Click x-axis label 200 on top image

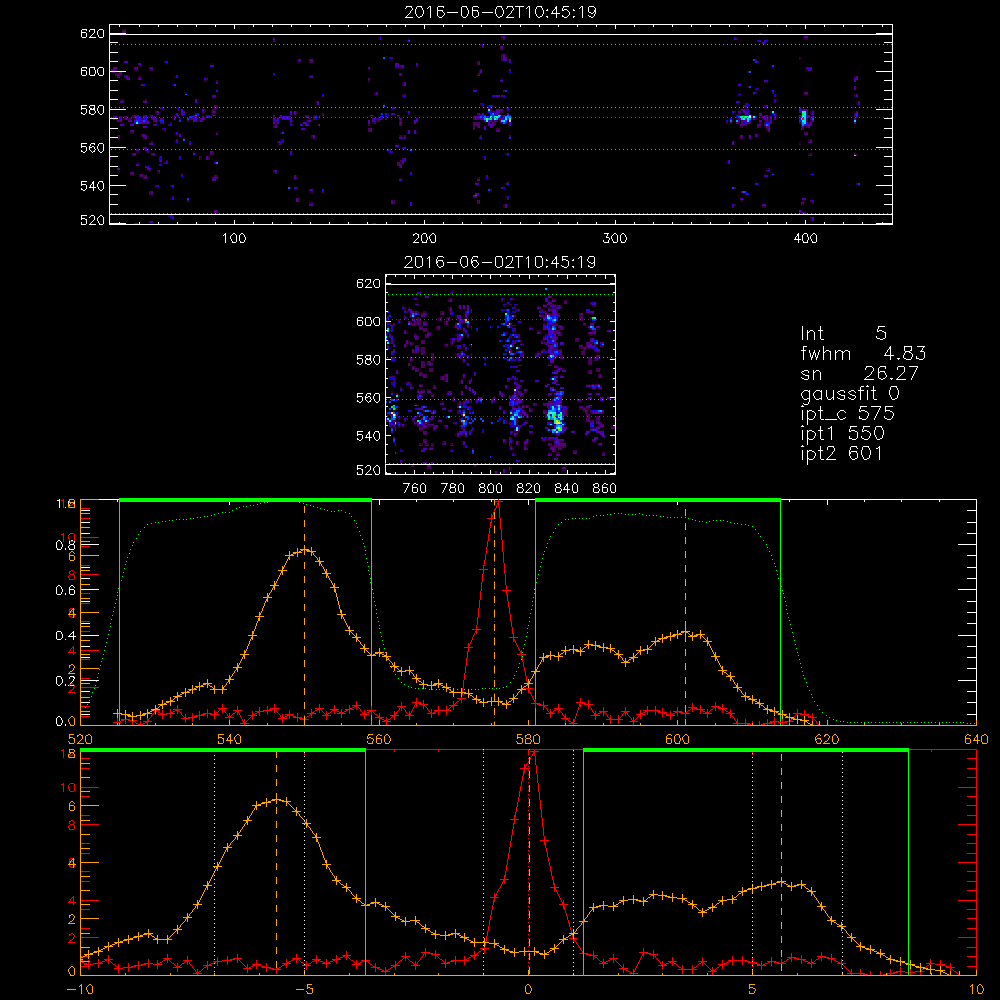pos(424,239)
